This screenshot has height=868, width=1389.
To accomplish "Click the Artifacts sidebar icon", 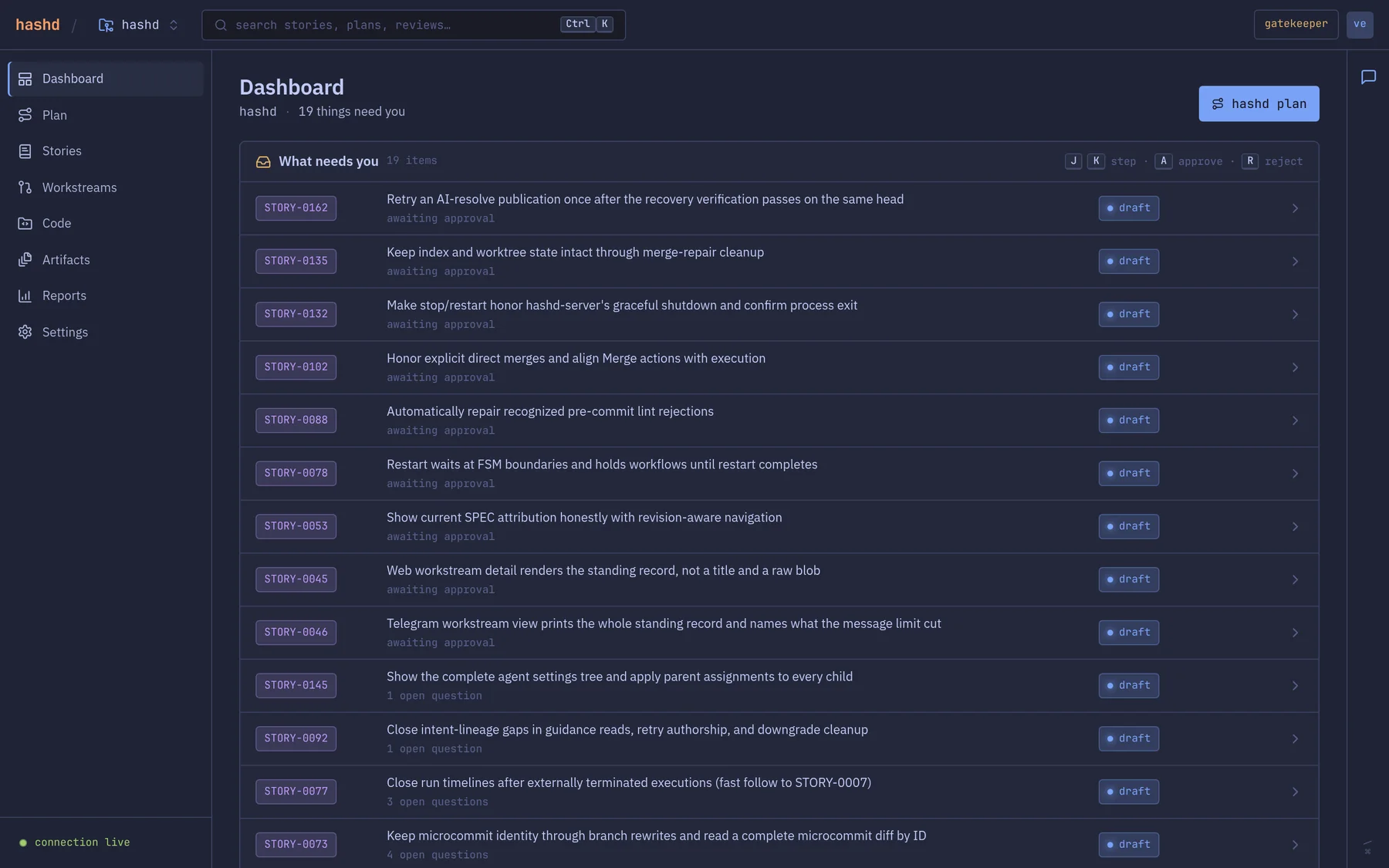I will point(25,260).
